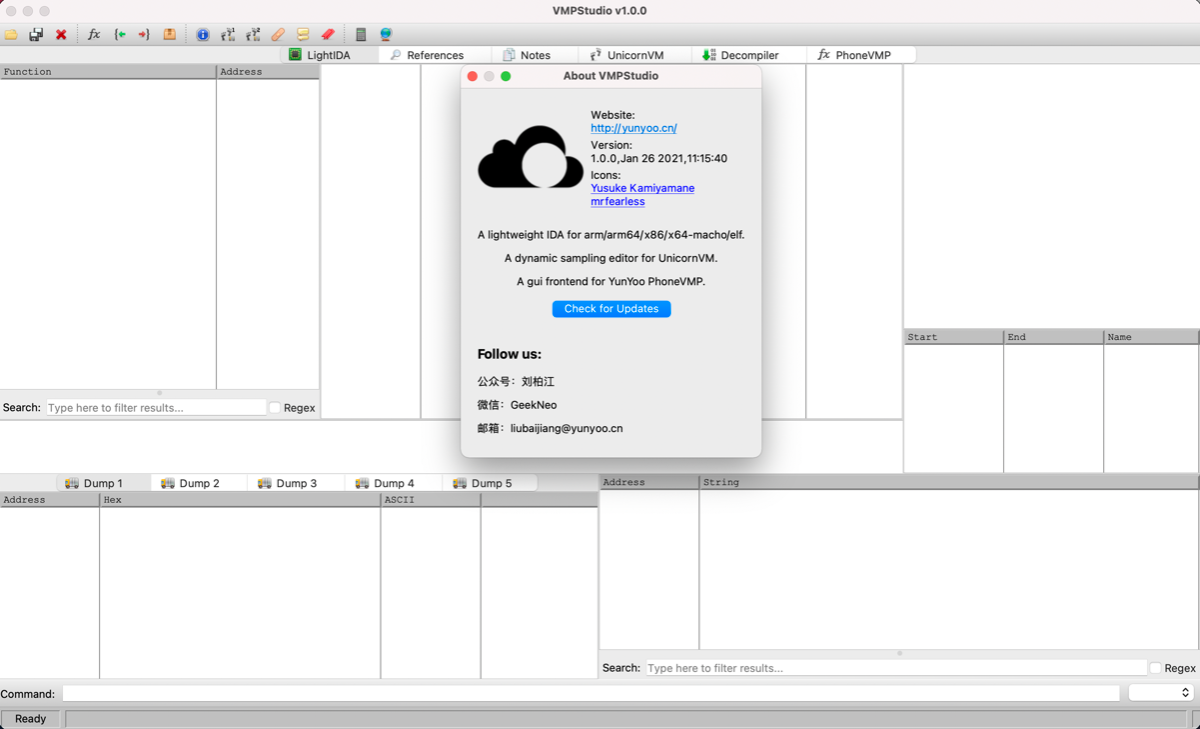
Task: Click the Address header in strings panel
Action: tap(649, 482)
